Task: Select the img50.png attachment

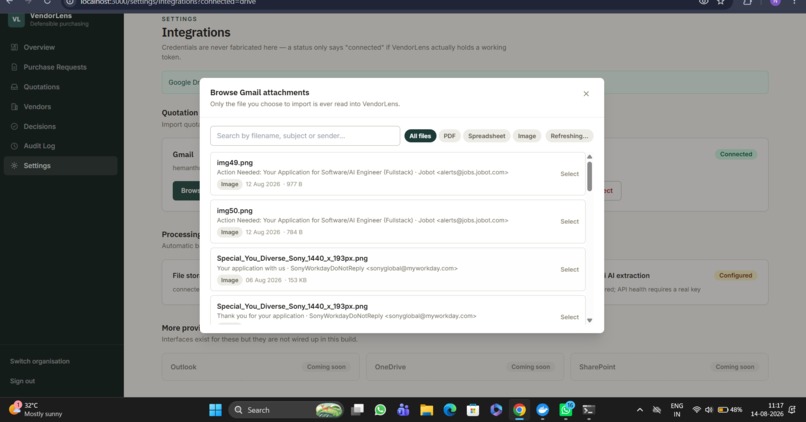Action: [569, 222]
